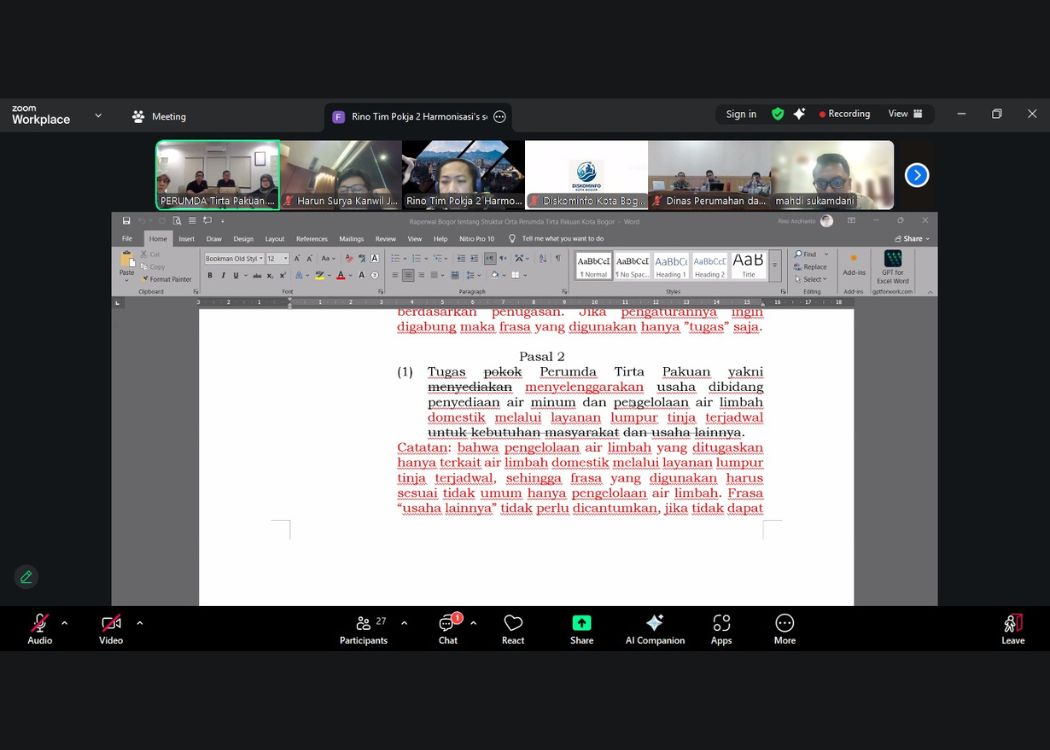Viewport: 1050px width, 750px height.
Task: Open the AI Companion panel
Action: [x=655, y=628]
